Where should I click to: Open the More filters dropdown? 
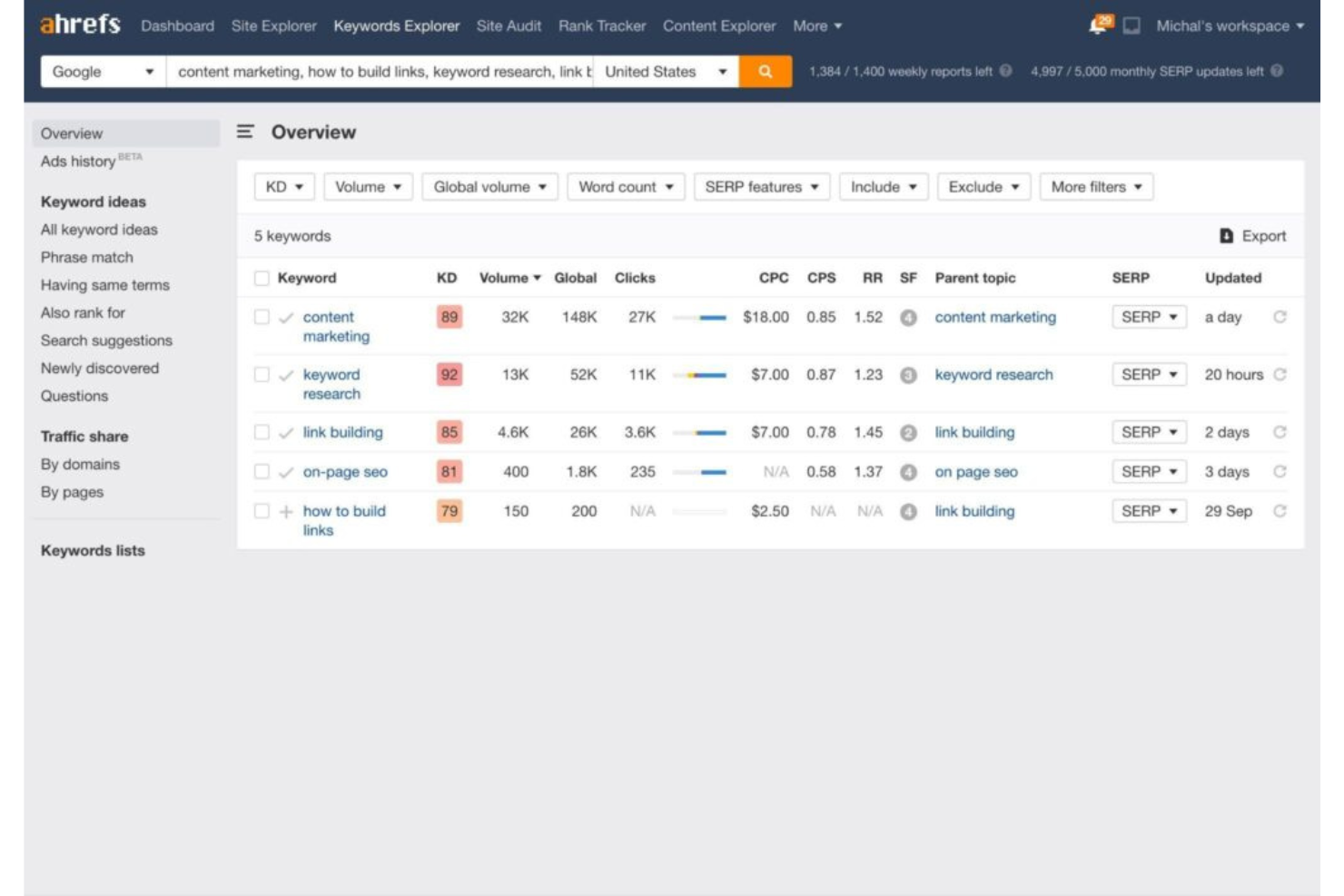1096,187
